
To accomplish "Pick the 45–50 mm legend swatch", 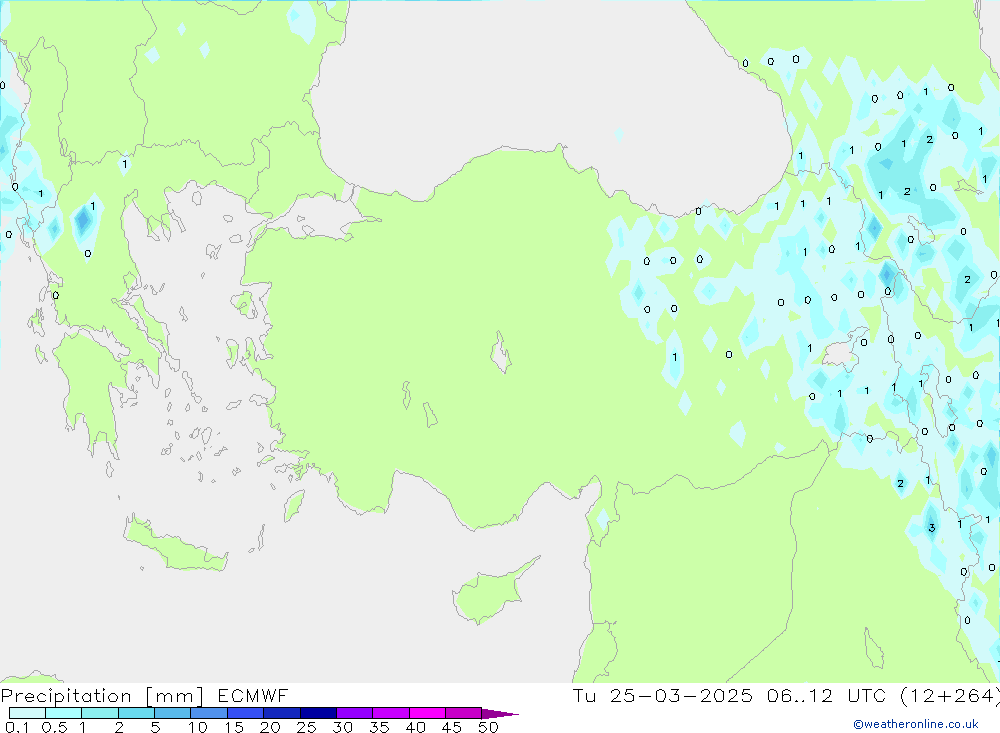I will tap(463, 713).
